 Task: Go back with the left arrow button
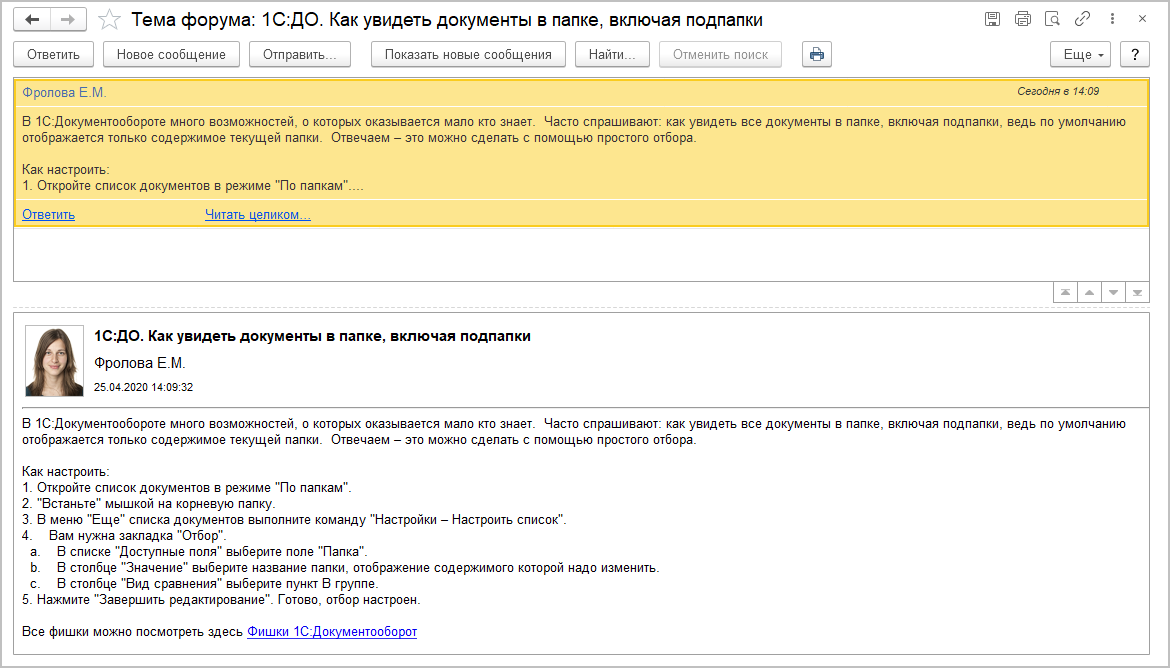33,19
